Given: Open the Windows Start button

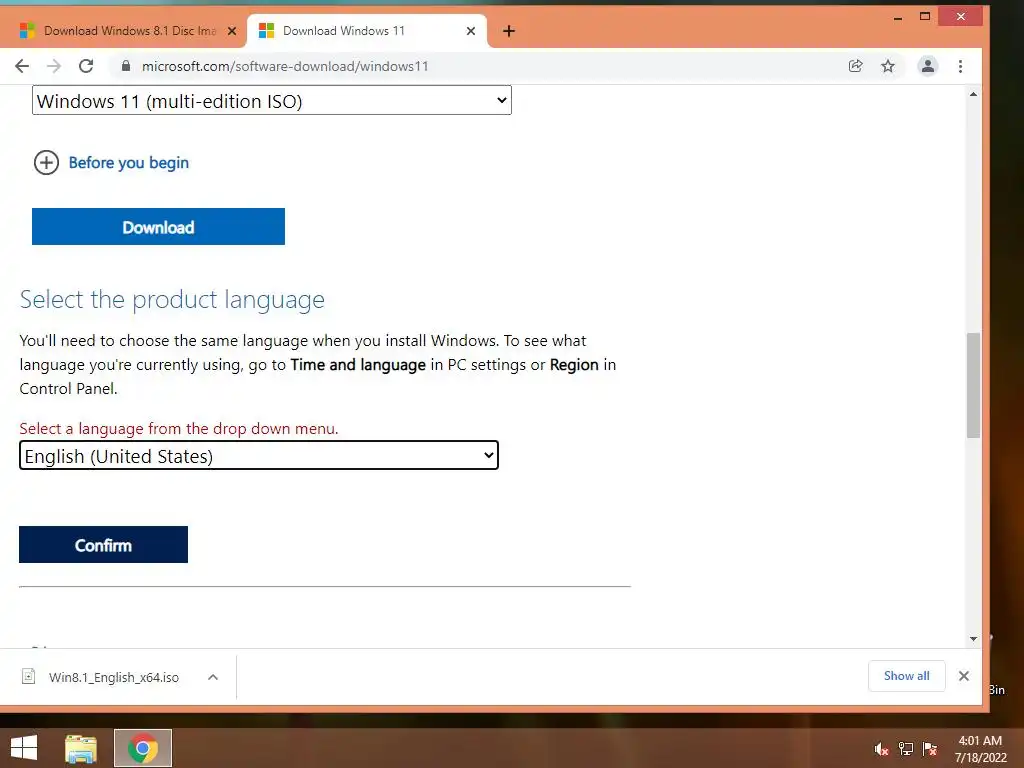Looking at the screenshot, I should [x=24, y=748].
